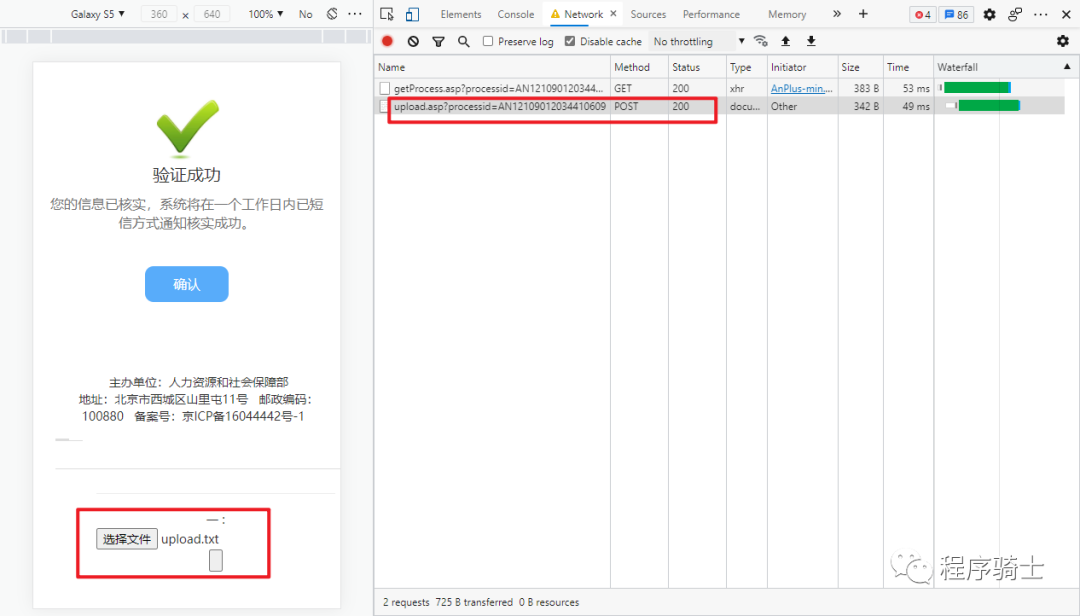Tick the checkbox beside the upload.asp request
This screenshot has height=616, width=1080.
click(x=385, y=106)
